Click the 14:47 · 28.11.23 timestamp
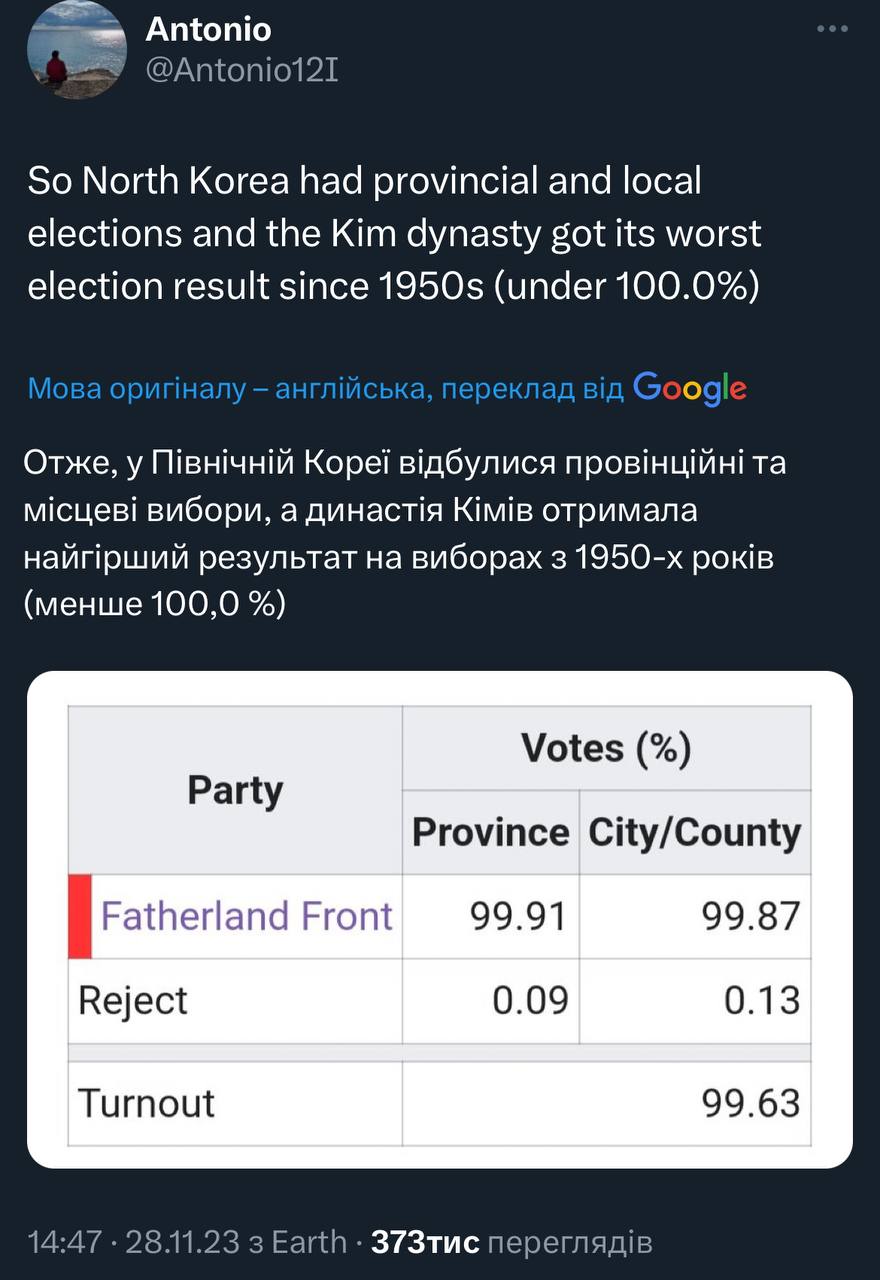 click(133, 1242)
